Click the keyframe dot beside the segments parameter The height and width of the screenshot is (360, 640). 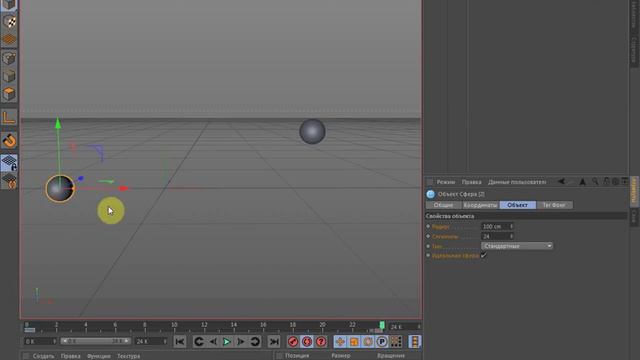pos(428,236)
